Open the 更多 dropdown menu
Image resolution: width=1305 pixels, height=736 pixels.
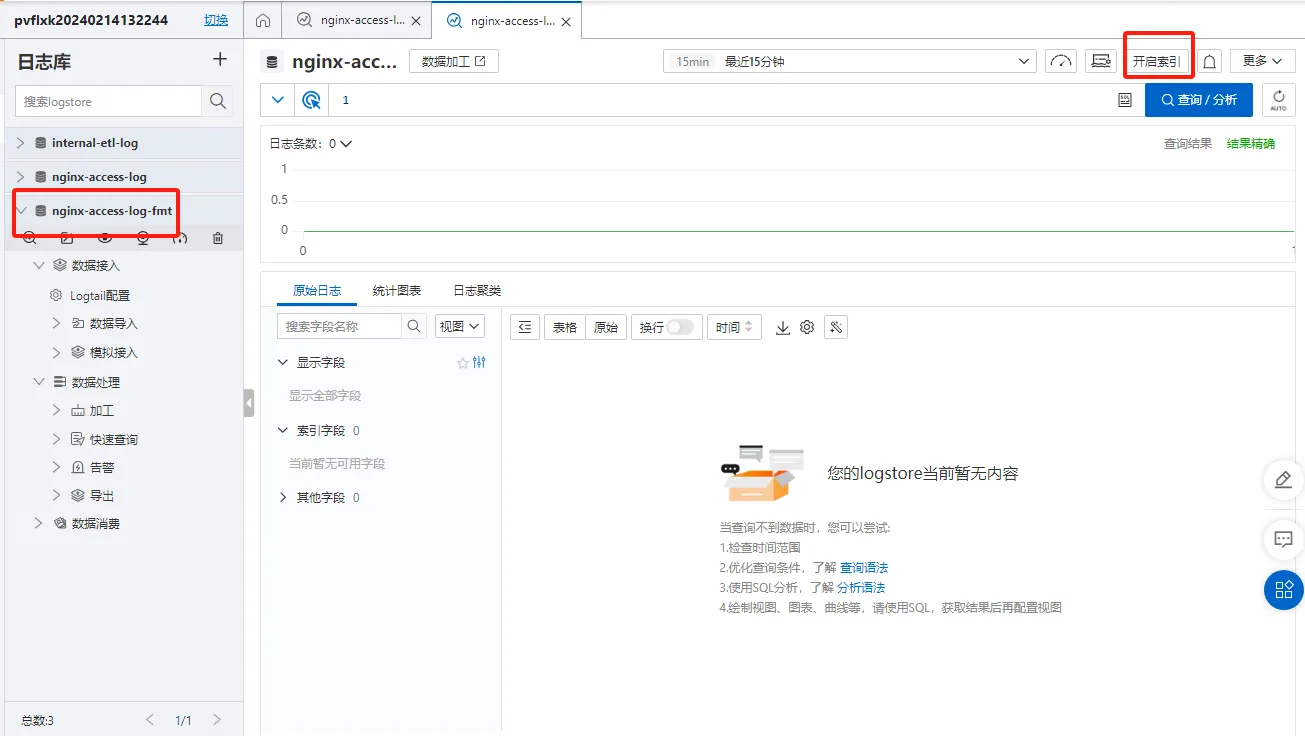click(1262, 61)
